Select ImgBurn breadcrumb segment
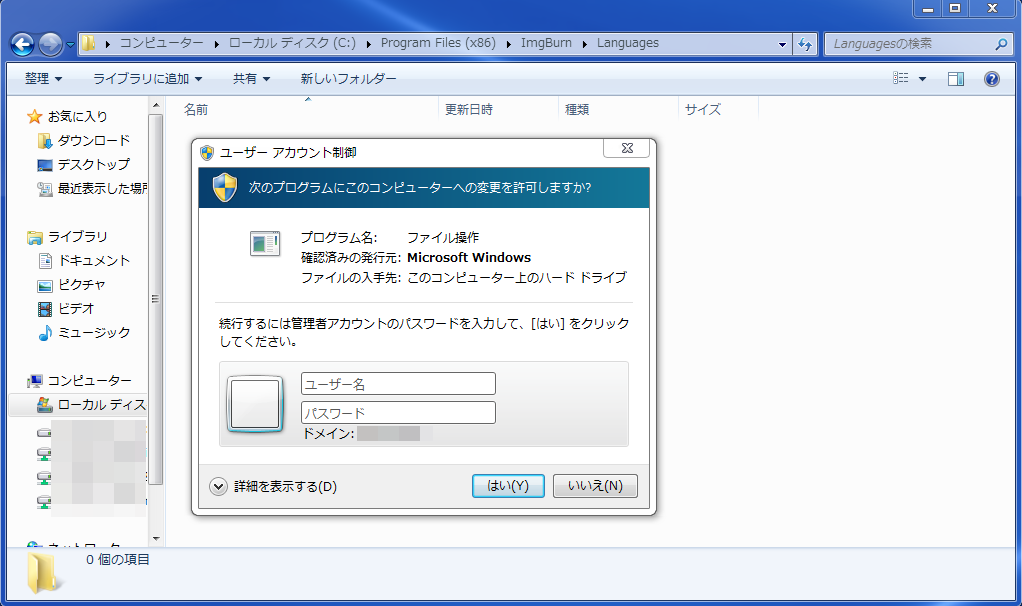 546,43
